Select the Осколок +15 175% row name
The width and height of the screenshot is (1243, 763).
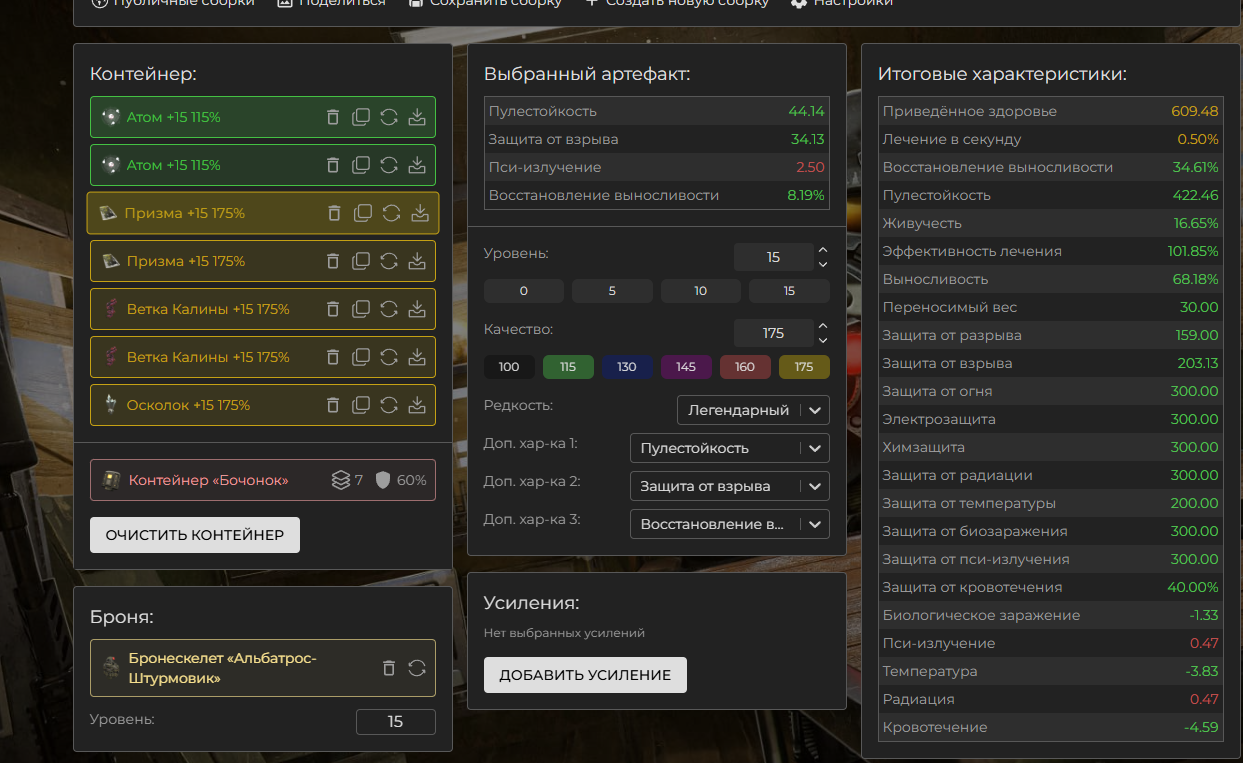pyautogui.click(x=188, y=405)
